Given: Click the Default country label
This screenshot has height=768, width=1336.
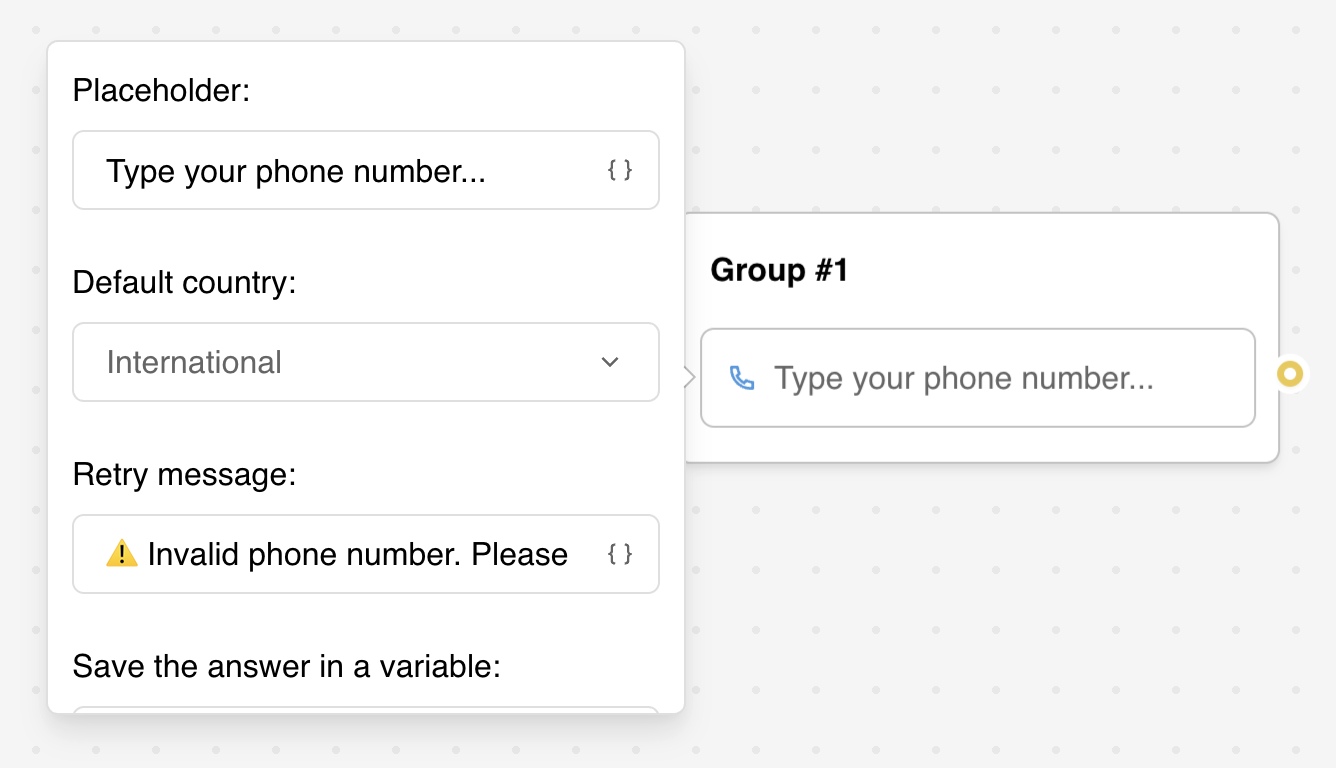Looking at the screenshot, I should [x=182, y=282].
